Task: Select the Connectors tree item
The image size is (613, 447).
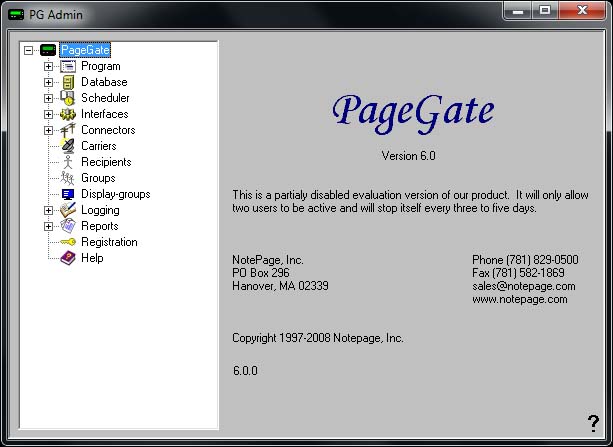Action: [x=108, y=130]
